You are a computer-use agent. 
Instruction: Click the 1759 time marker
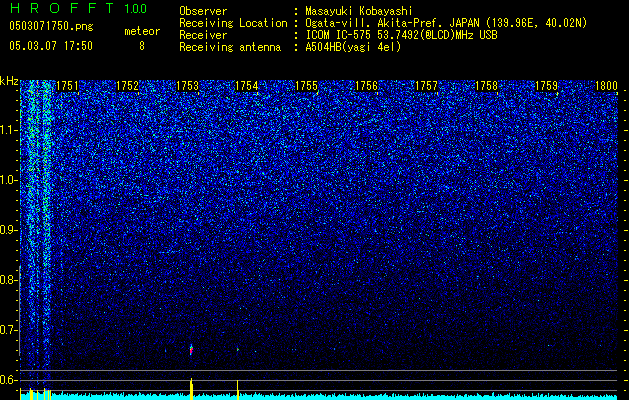click(x=546, y=86)
